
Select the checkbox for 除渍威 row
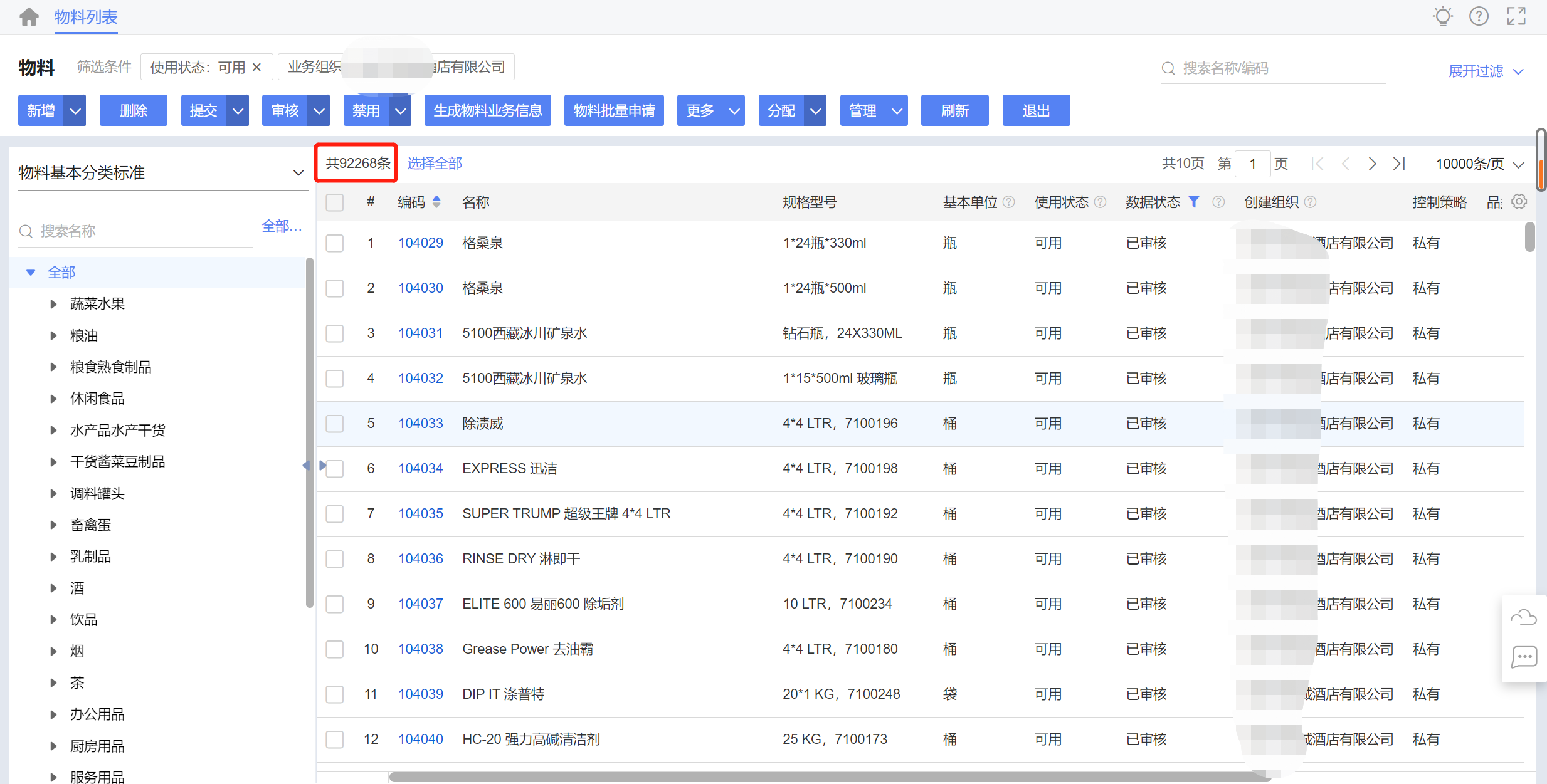tap(335, 424)
